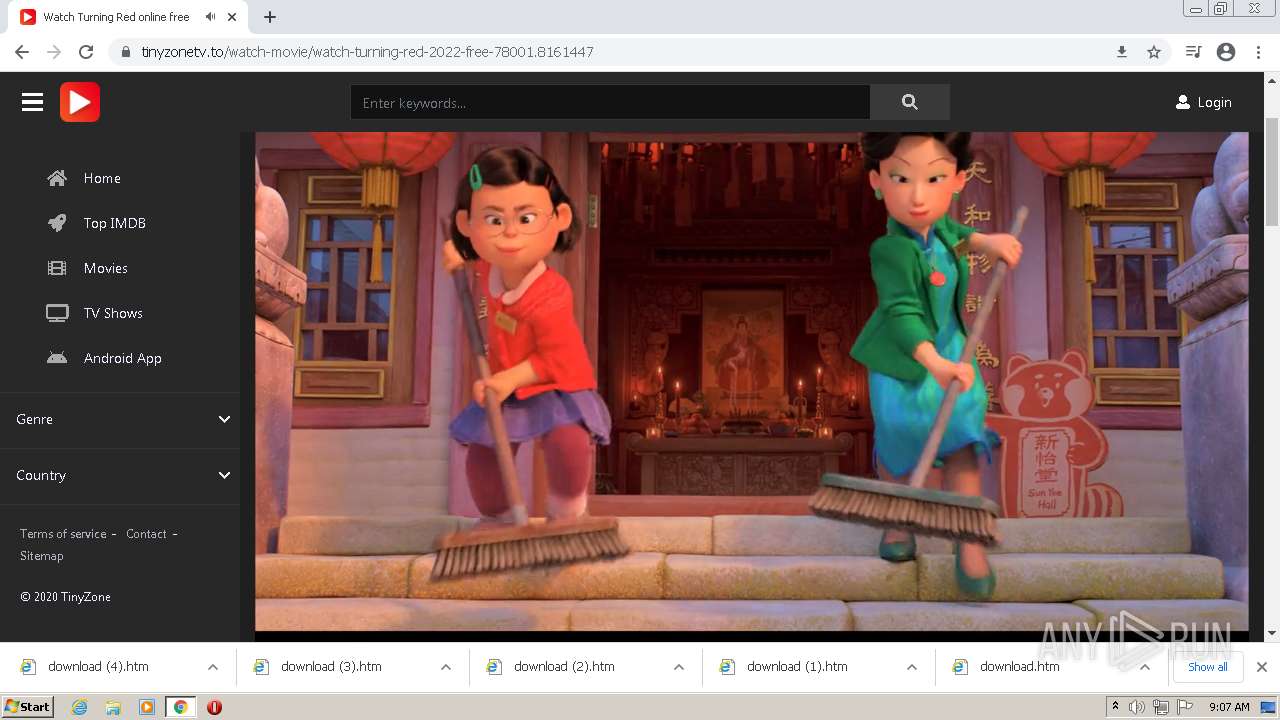Open a new tab with plus button
This screenshot has width=1280, height=720.
point(270,17)
